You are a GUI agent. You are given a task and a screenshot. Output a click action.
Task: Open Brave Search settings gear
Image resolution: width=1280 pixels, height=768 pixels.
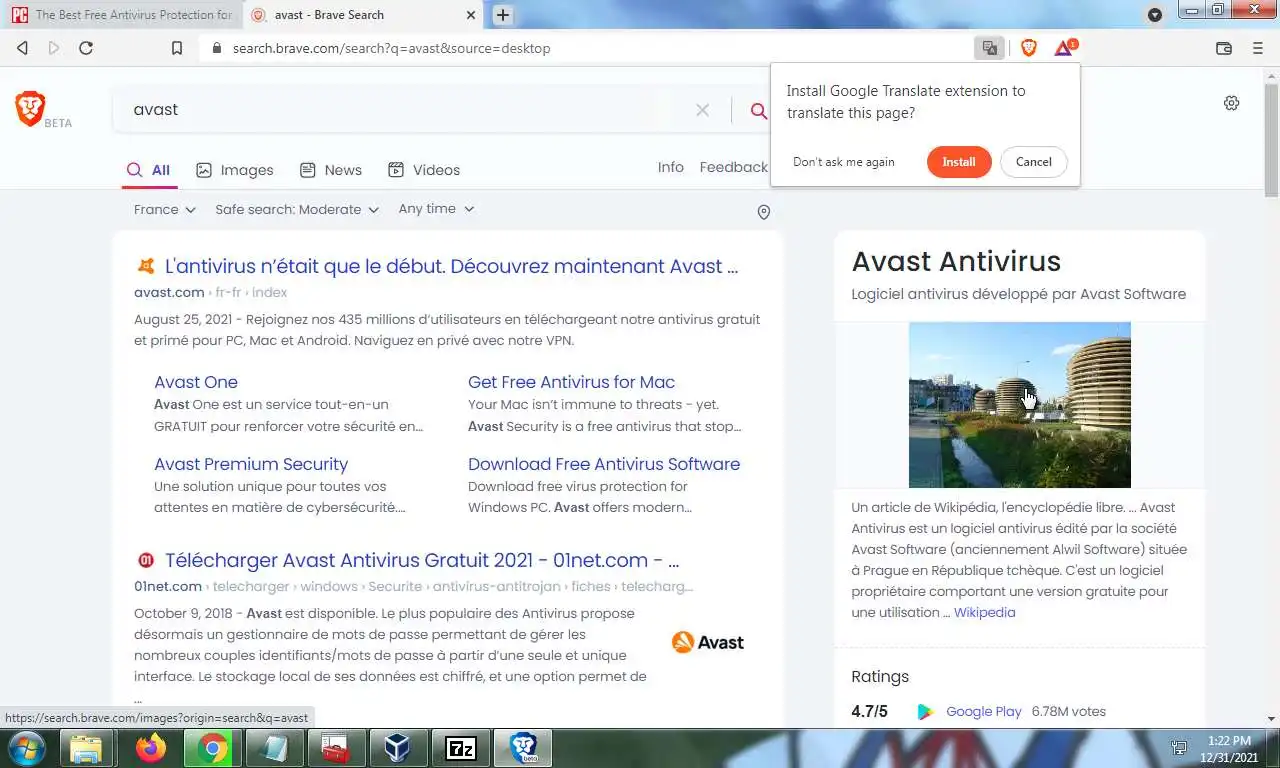[x=1231, y=103]
